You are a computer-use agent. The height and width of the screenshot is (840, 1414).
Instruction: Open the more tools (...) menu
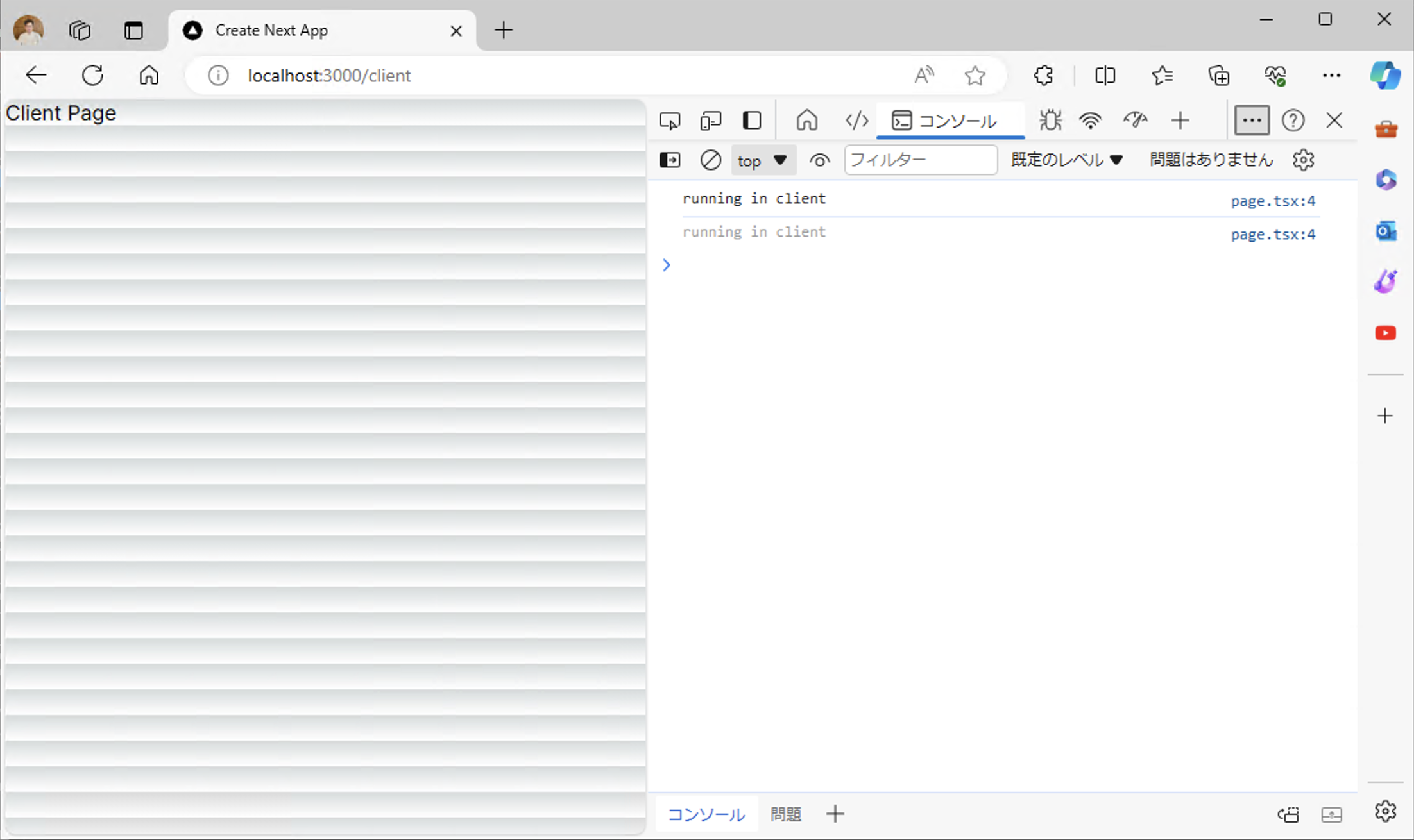1251,120
